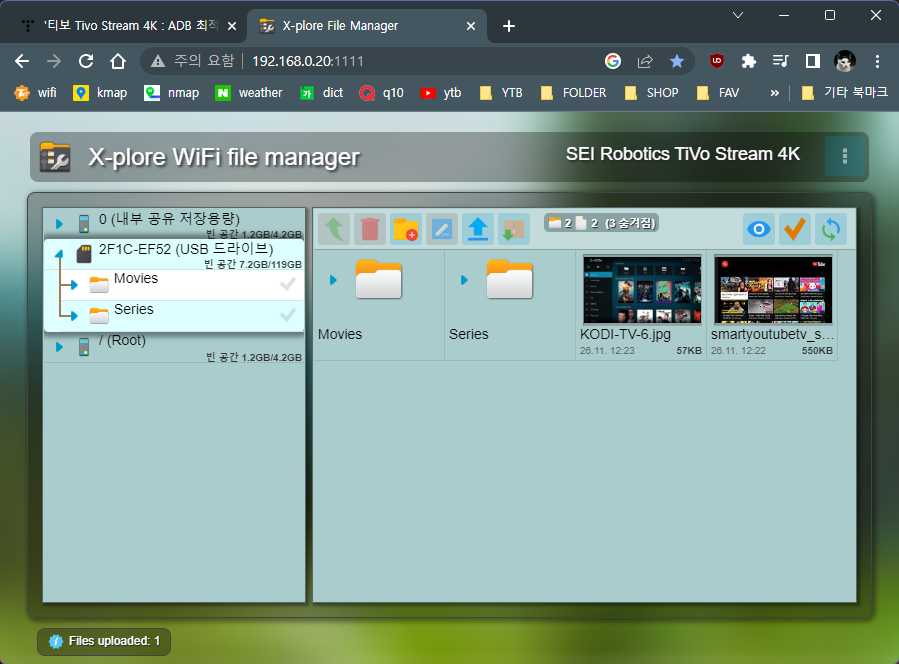Click the trash delete icon

tap(370, 229)
